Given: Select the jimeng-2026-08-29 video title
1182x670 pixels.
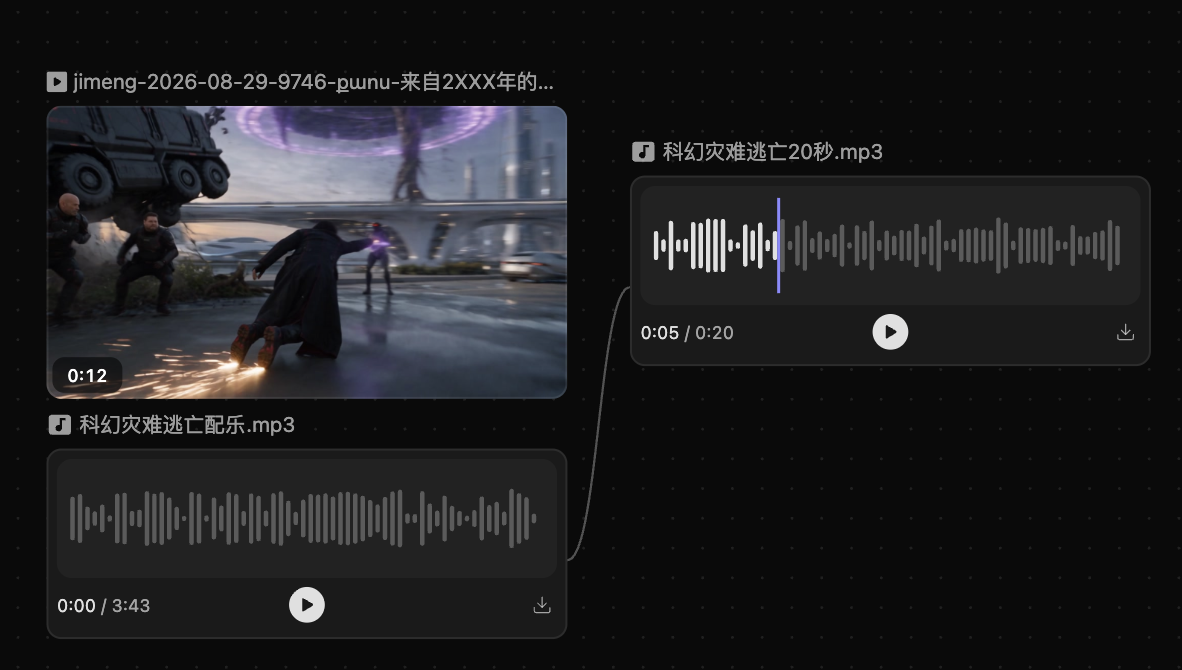Looking at the screenshot, I should click(x=314, y=81).
